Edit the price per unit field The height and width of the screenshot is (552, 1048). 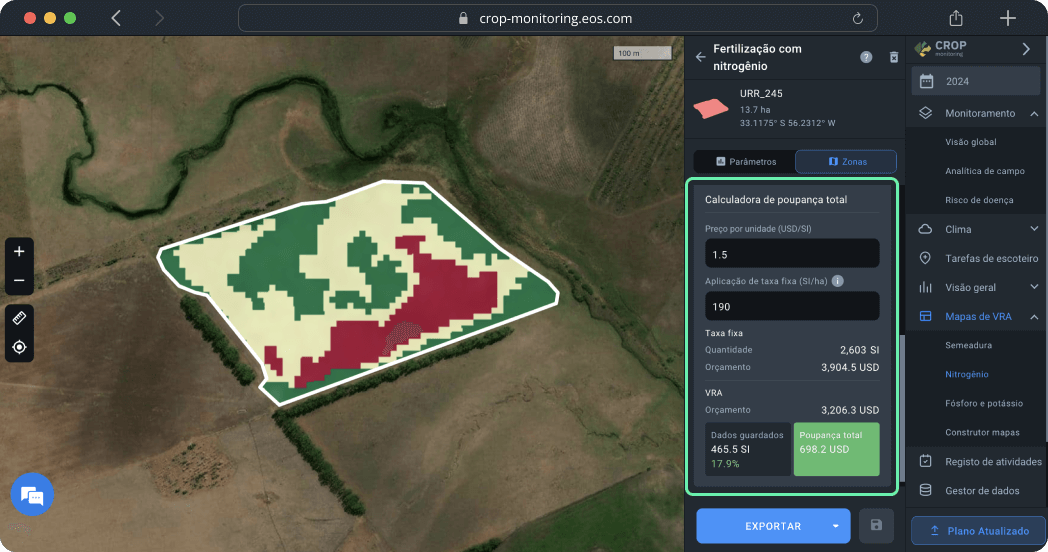point(791,253)
